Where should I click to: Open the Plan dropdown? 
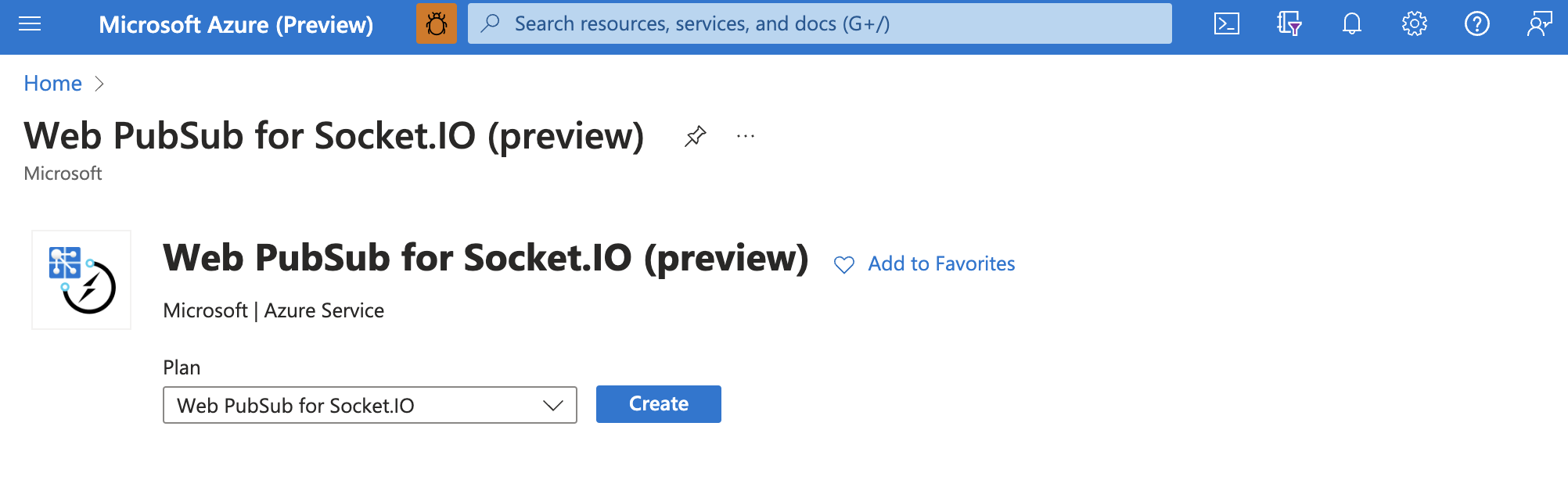553,405
